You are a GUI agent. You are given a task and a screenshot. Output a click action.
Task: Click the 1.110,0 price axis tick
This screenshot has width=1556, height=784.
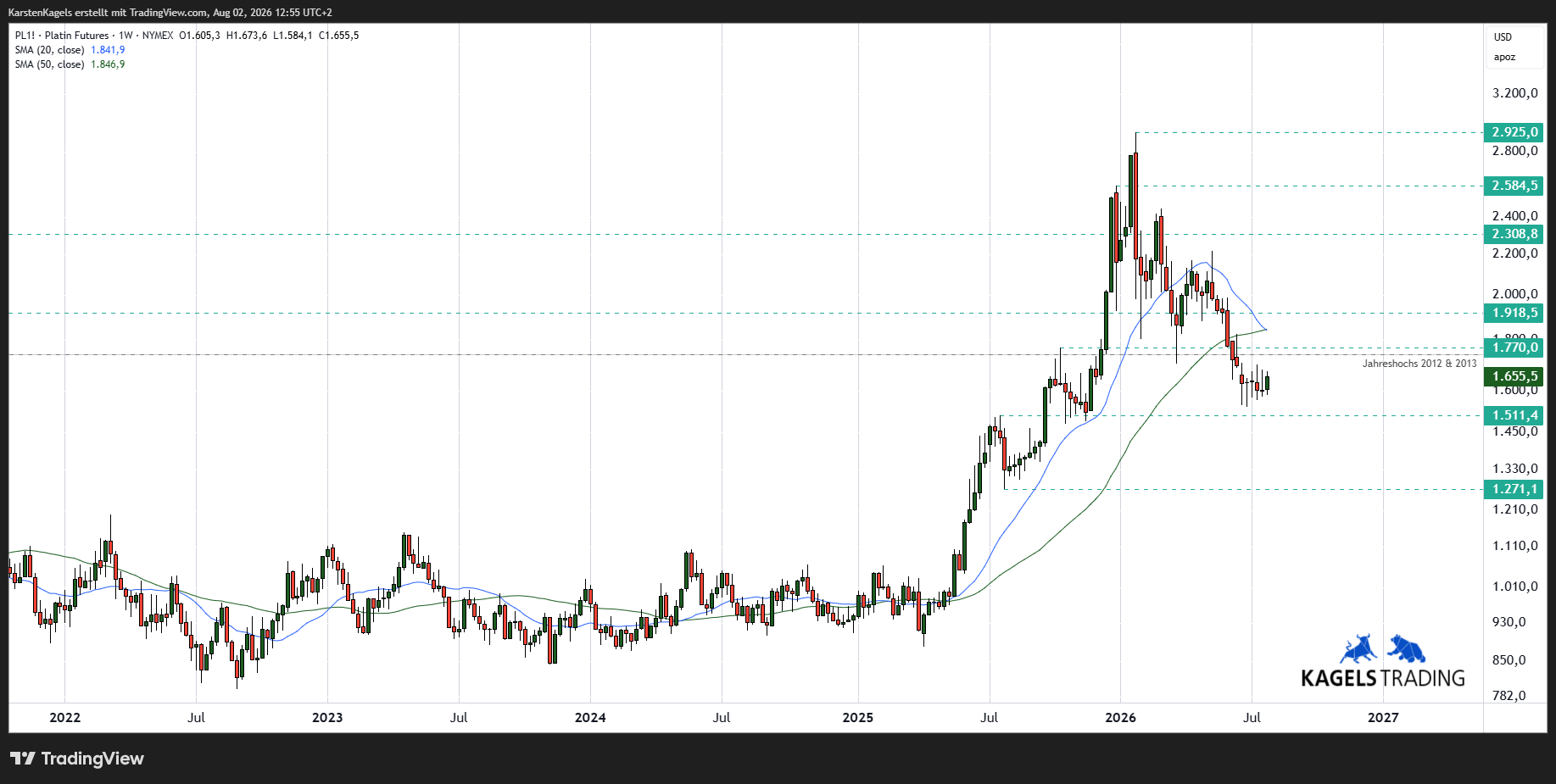tap(1515, 546)
